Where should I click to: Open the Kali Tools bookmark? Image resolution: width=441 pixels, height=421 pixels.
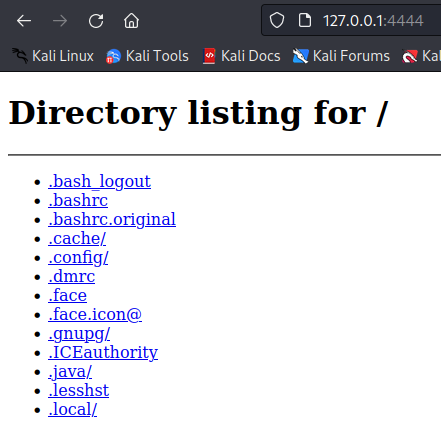click(x=147, y=56)
